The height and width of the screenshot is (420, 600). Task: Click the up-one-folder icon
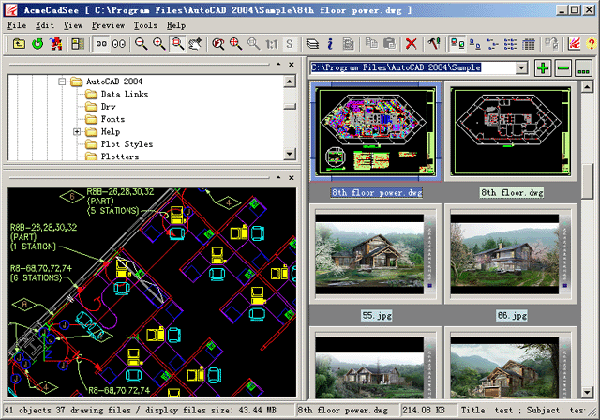[18, 44]
